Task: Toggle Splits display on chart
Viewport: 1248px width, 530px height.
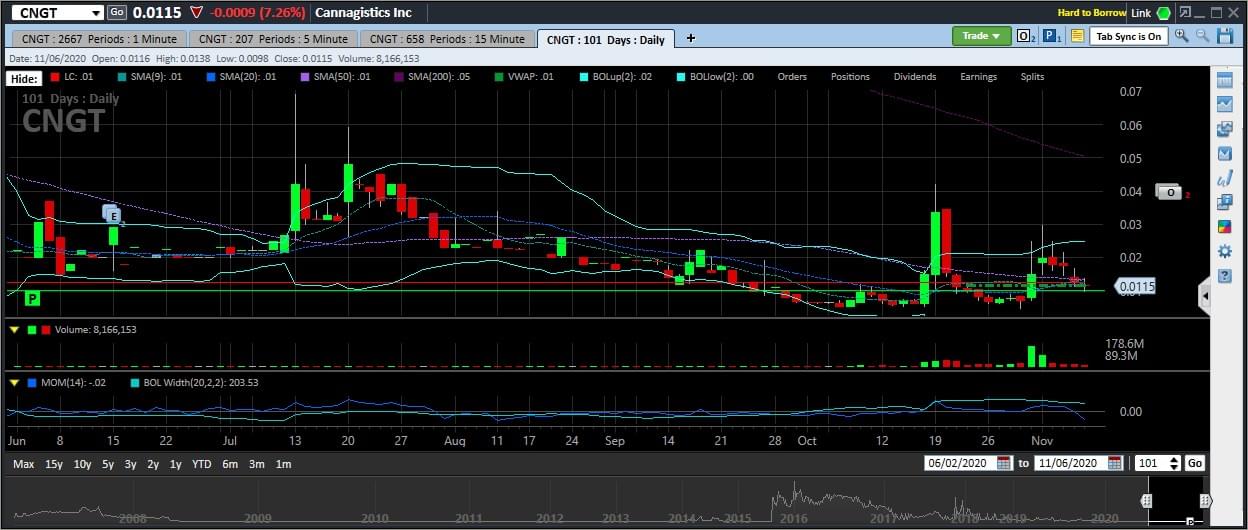Action: (x=1032, y=76)
